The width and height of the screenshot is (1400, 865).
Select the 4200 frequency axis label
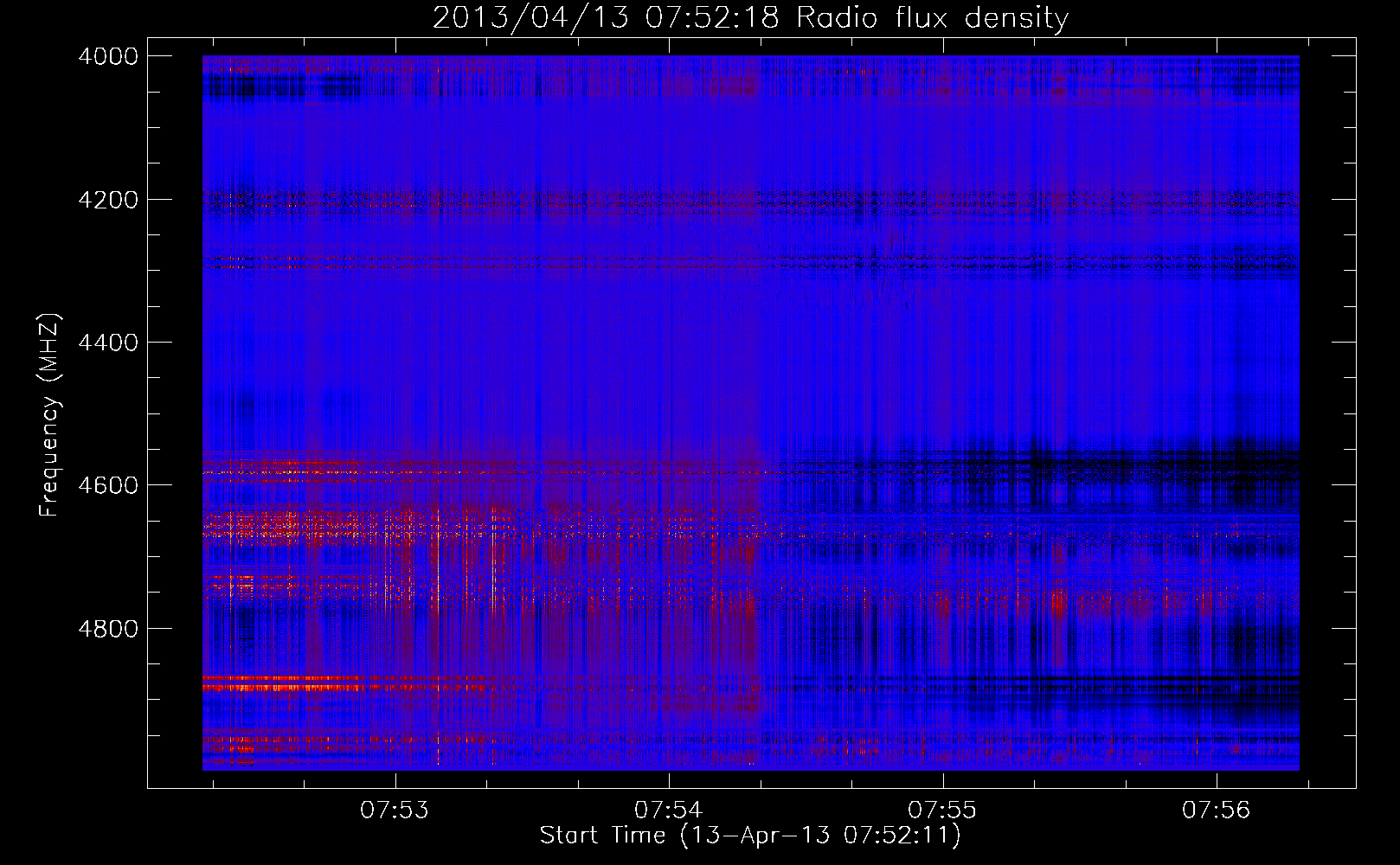tap(108, 200)
